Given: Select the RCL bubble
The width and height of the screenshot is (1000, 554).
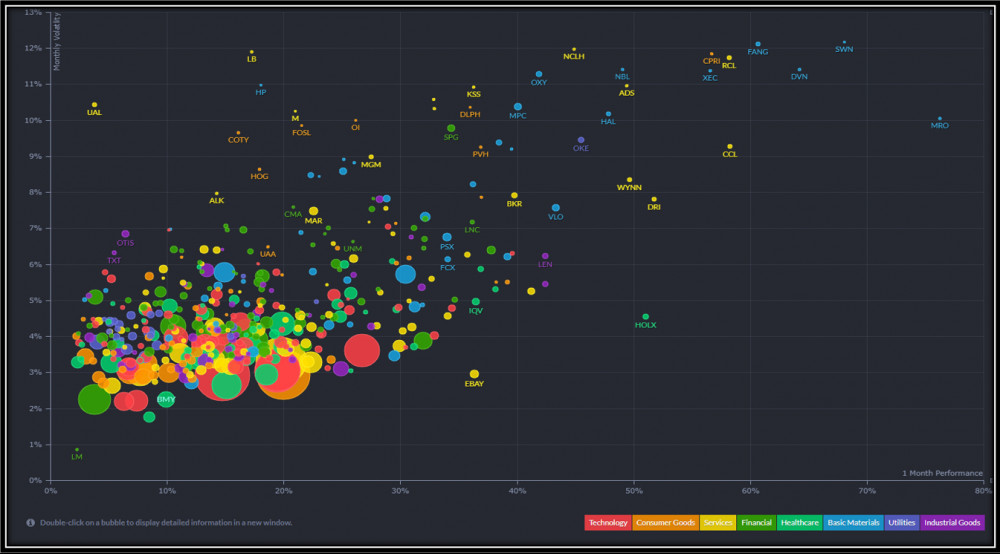Looking at the screenshot, I should (x=729, y=58).
